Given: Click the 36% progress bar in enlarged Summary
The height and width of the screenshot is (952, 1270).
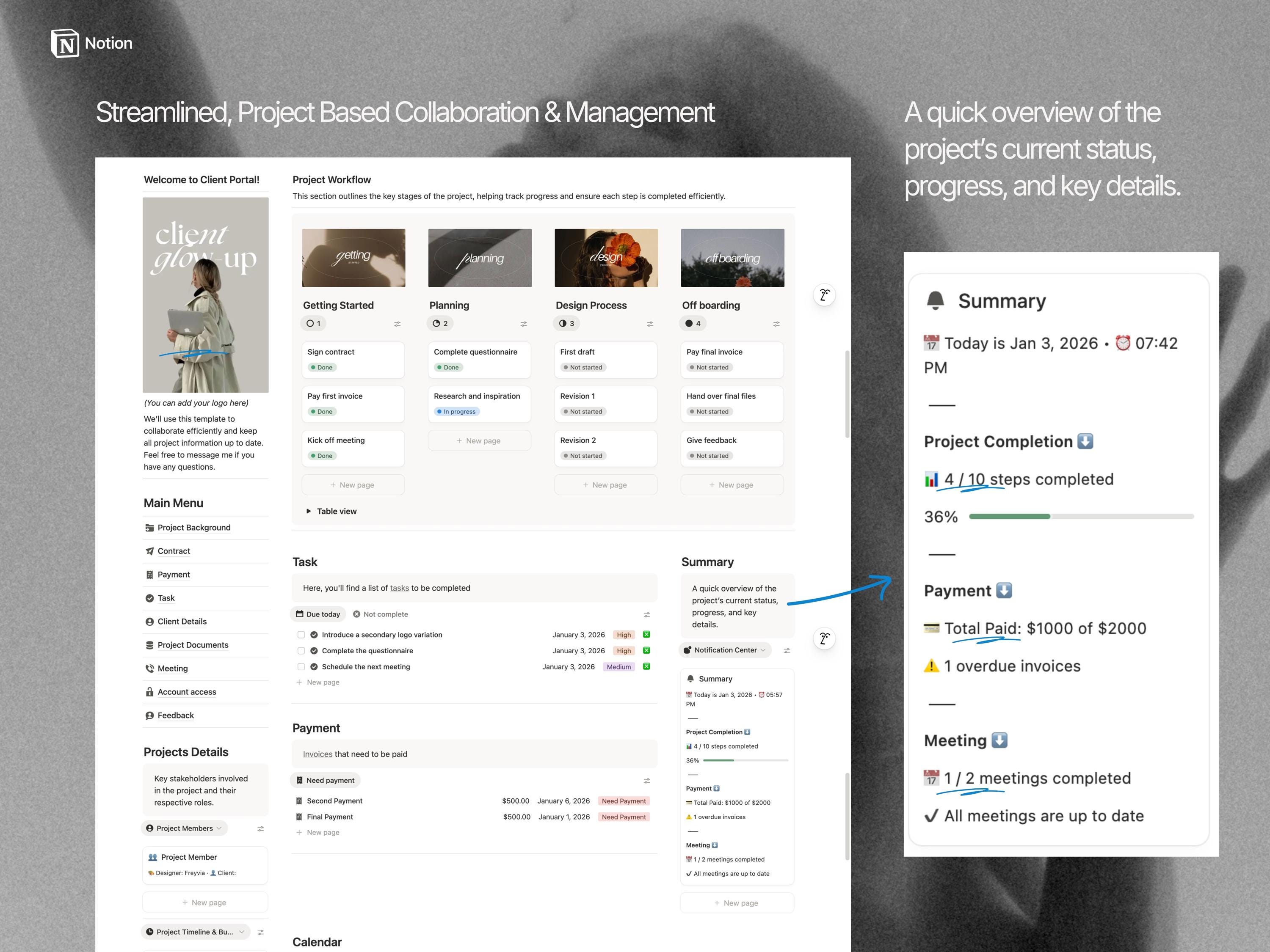Looking at the screenshot, I should [x=1081, y=517].
